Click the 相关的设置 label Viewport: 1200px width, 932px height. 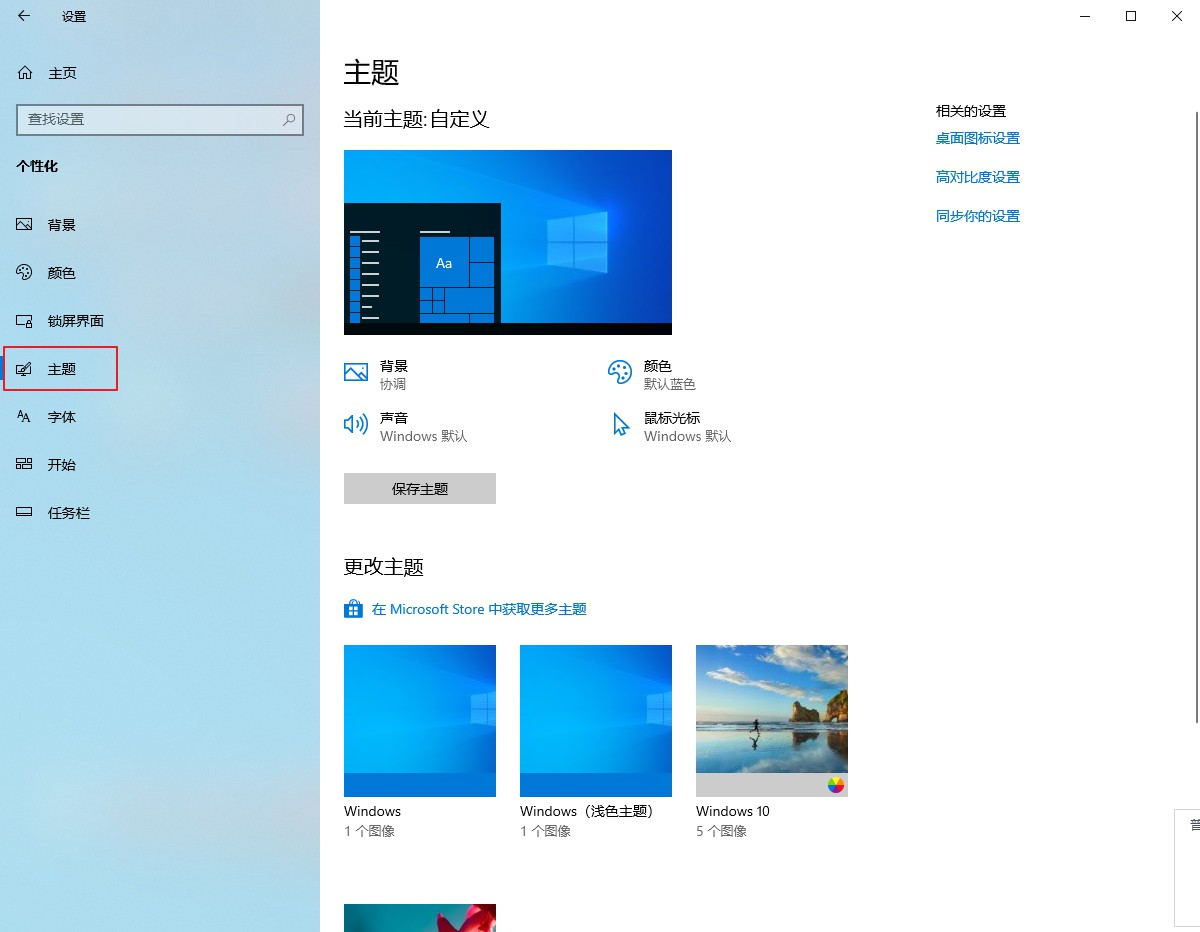tap(971, 111)
